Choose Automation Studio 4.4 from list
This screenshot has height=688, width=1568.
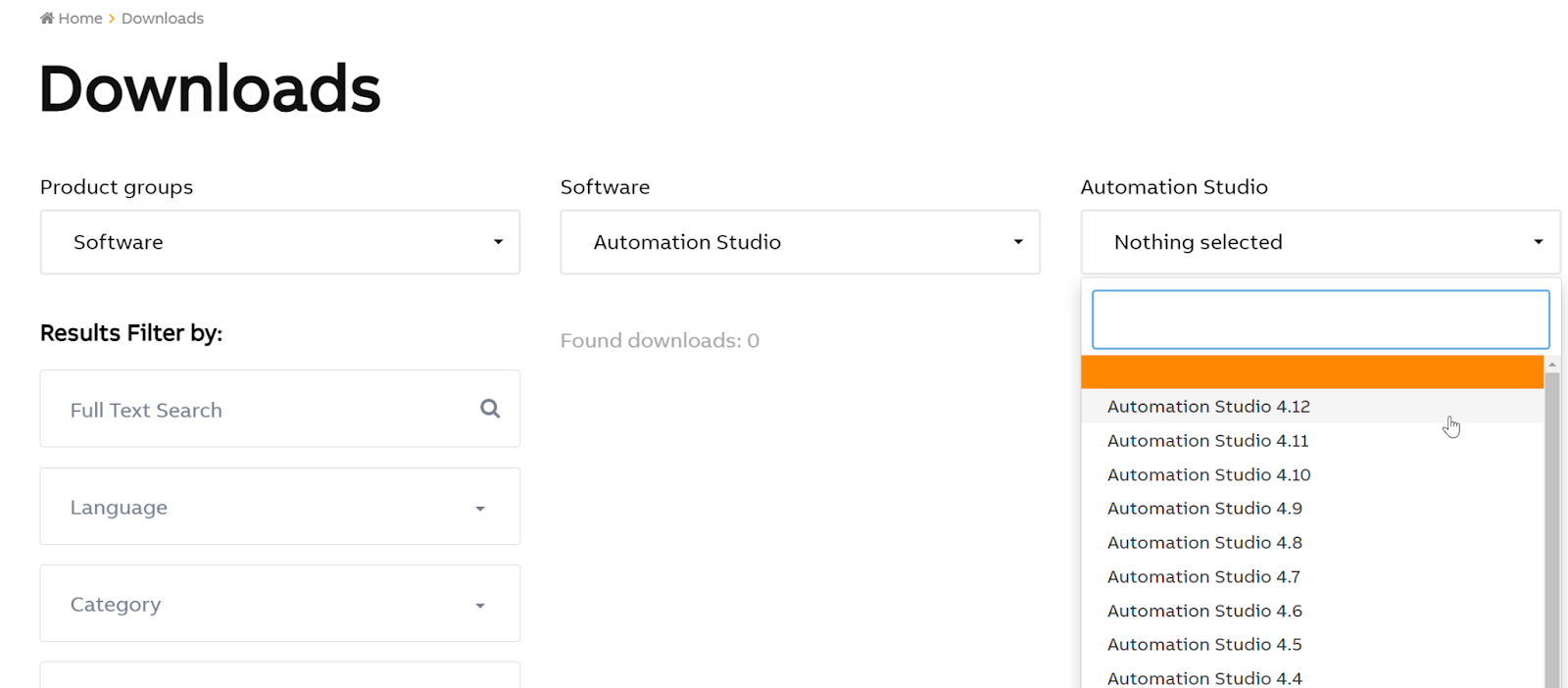[1312, 676]
